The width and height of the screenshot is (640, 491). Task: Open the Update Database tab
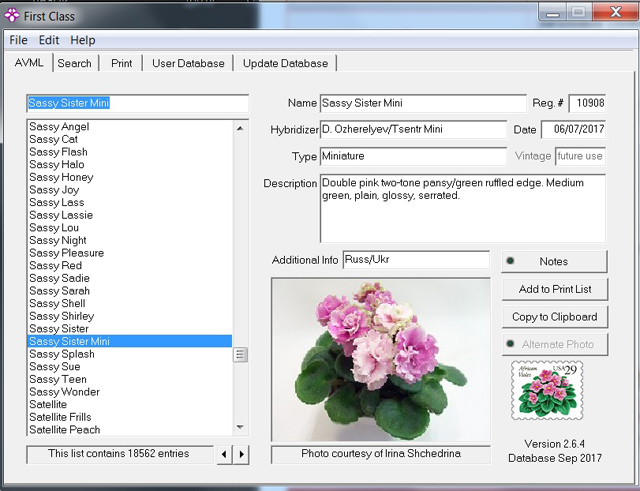[286, 63]
